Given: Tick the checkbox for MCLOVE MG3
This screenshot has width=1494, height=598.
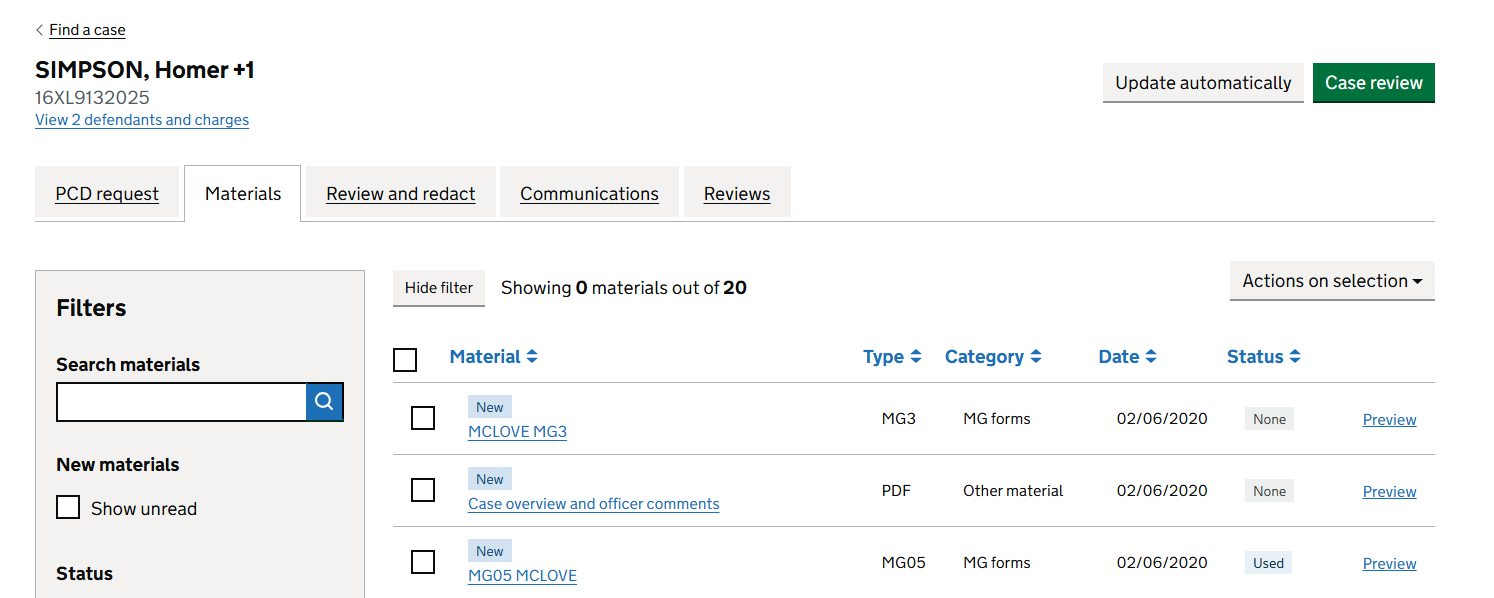Looking at the screenshot, I should click(x=423, y=418).
